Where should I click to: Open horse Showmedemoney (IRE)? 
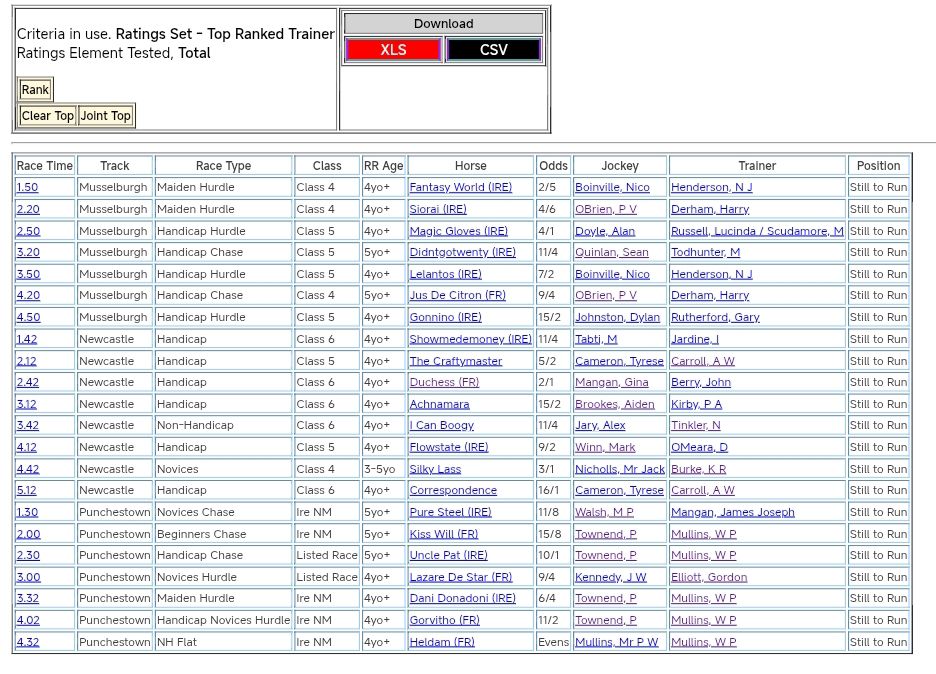[470, 340]
